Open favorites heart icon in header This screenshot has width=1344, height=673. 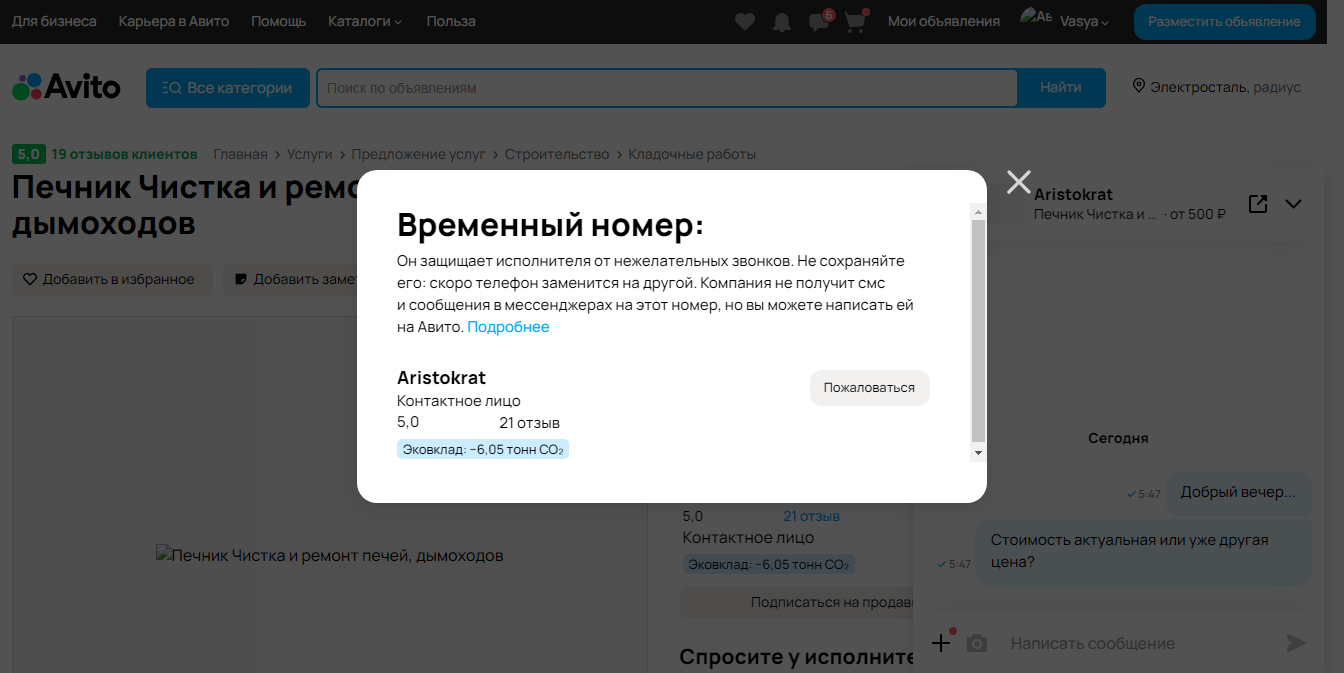[745, 21]
